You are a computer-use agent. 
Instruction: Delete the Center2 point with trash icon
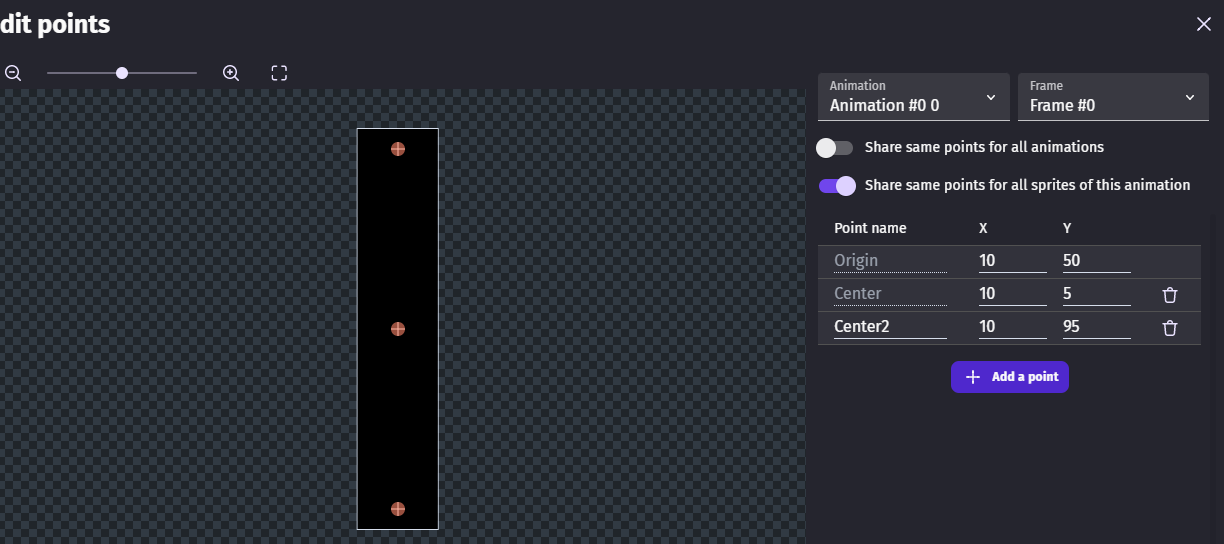pyautogui.click(x=1170, y=328)
